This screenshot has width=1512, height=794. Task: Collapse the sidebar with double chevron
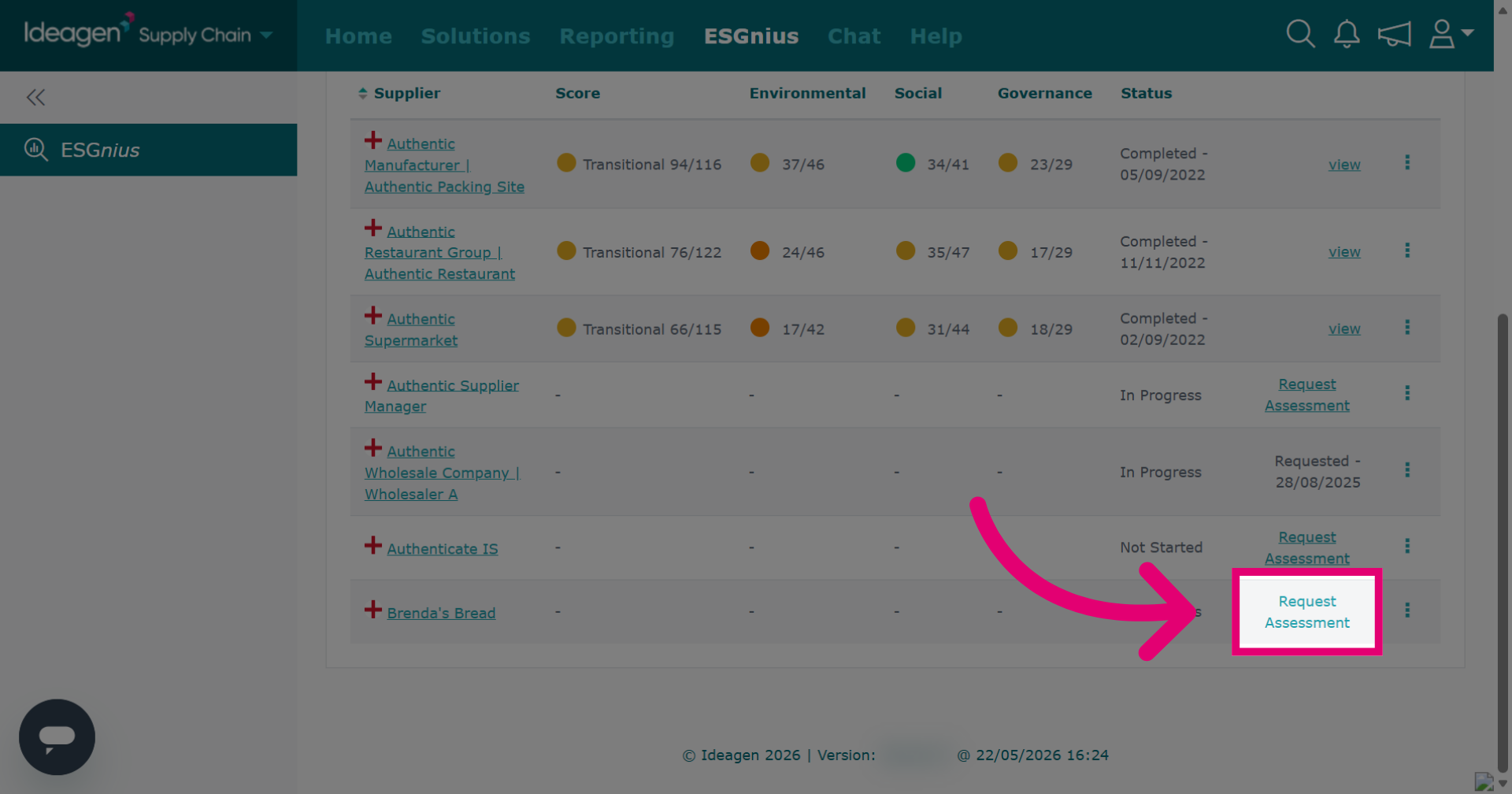coord(35,98)
